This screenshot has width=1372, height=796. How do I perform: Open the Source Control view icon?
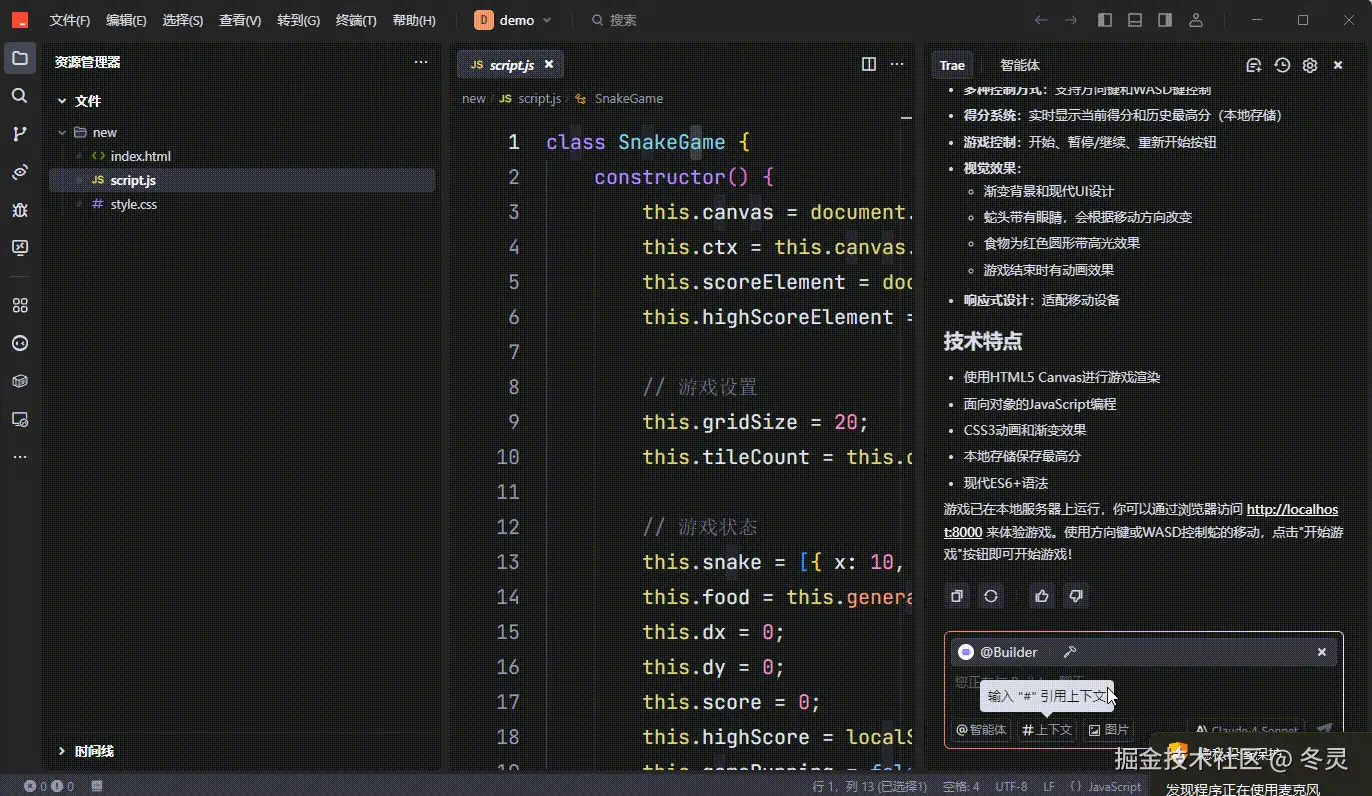19,134
